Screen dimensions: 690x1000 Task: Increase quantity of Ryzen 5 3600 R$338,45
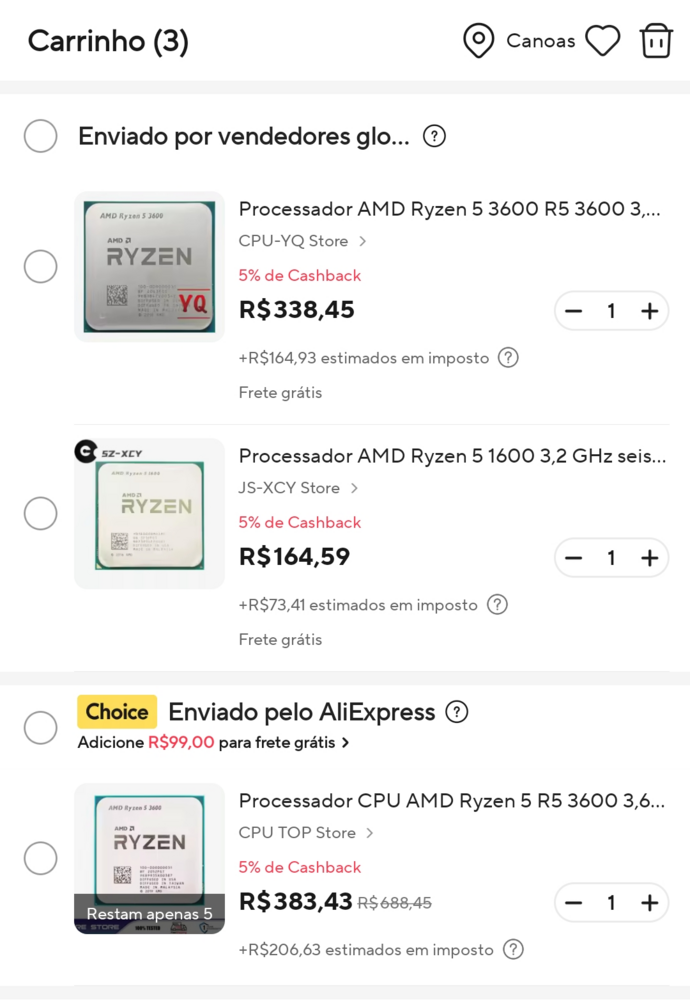point(649,311)
